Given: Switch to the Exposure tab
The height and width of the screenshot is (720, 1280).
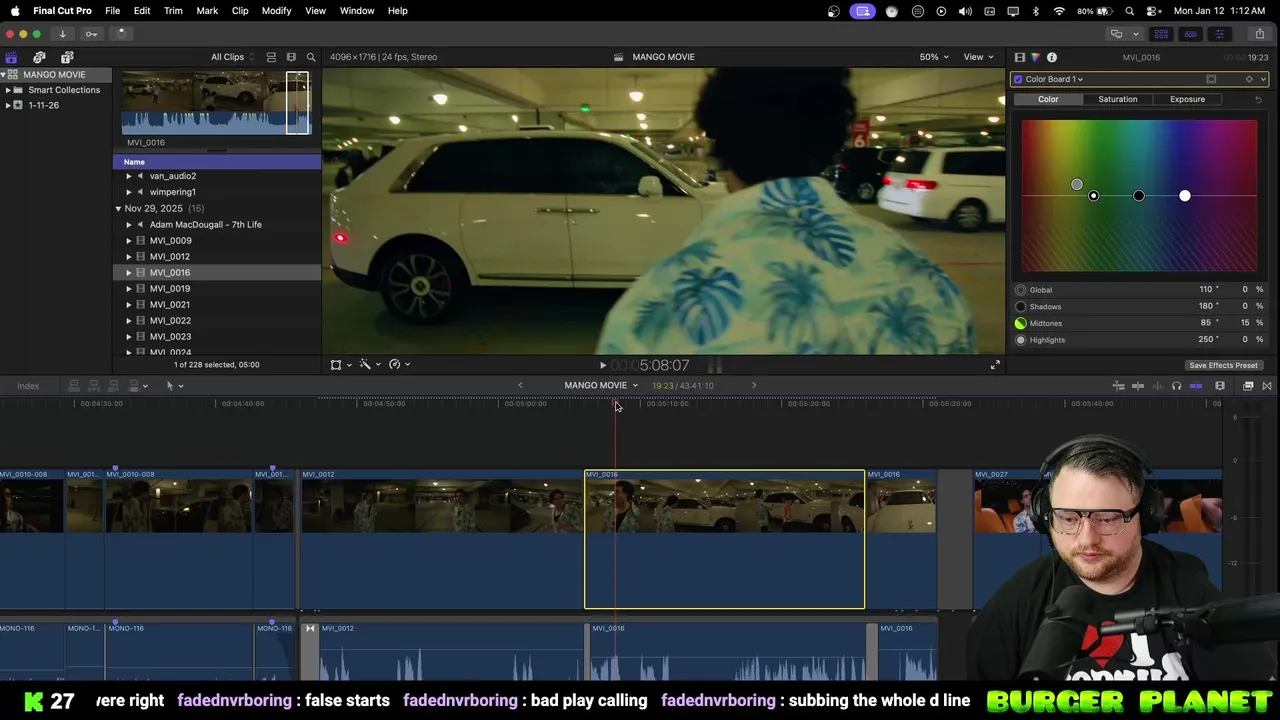Looking at the screenshot, I should [1187, 99].
